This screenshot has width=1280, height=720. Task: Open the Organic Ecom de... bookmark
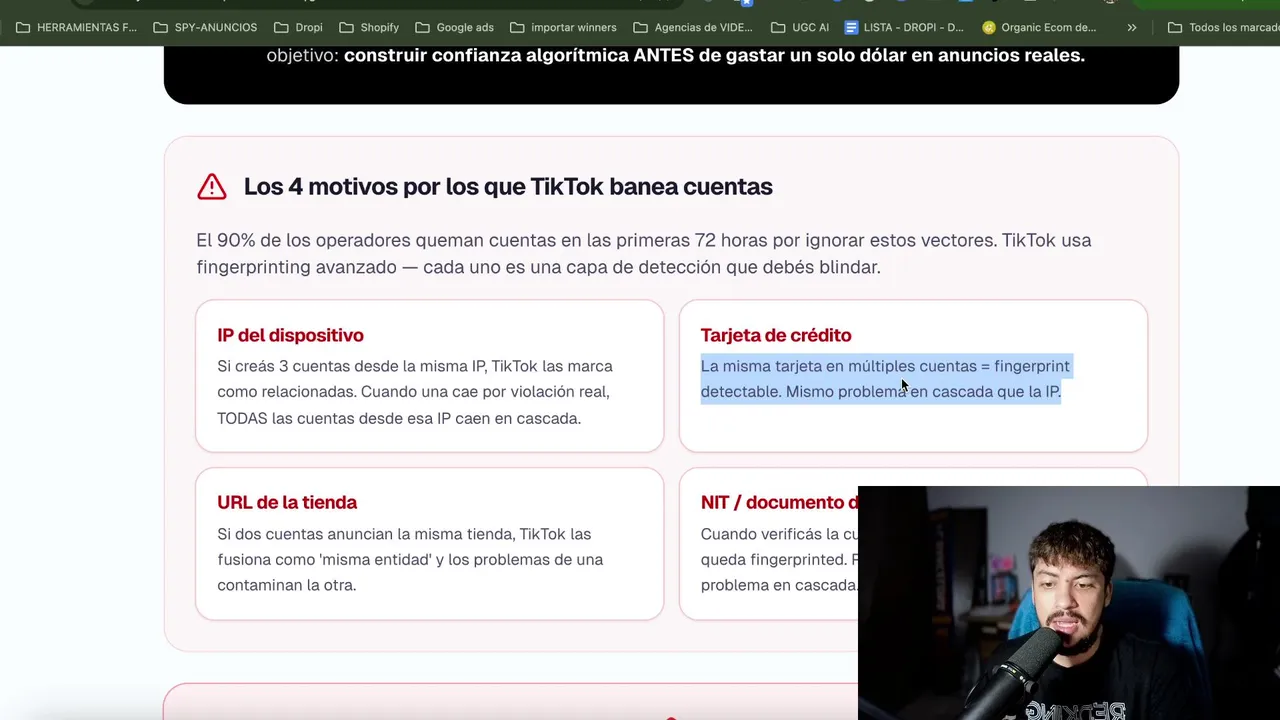click(1039, 27)
